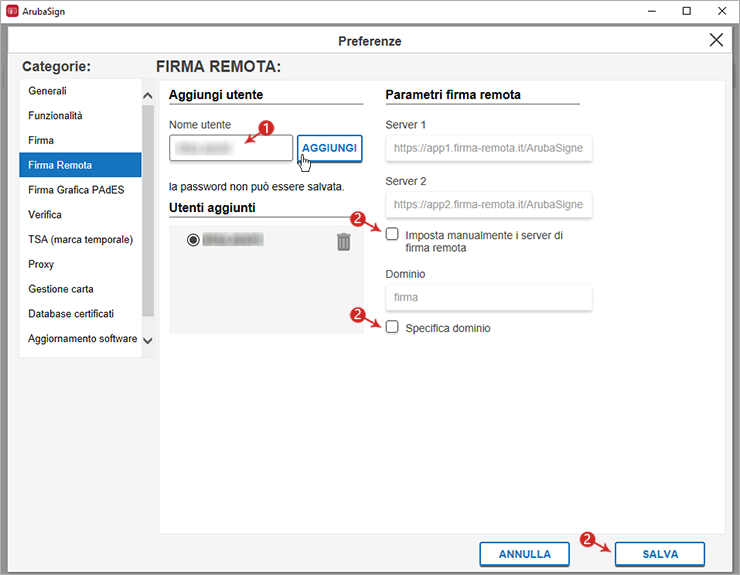Select the added user radio button
740x575 pixels.
[193, 240]
